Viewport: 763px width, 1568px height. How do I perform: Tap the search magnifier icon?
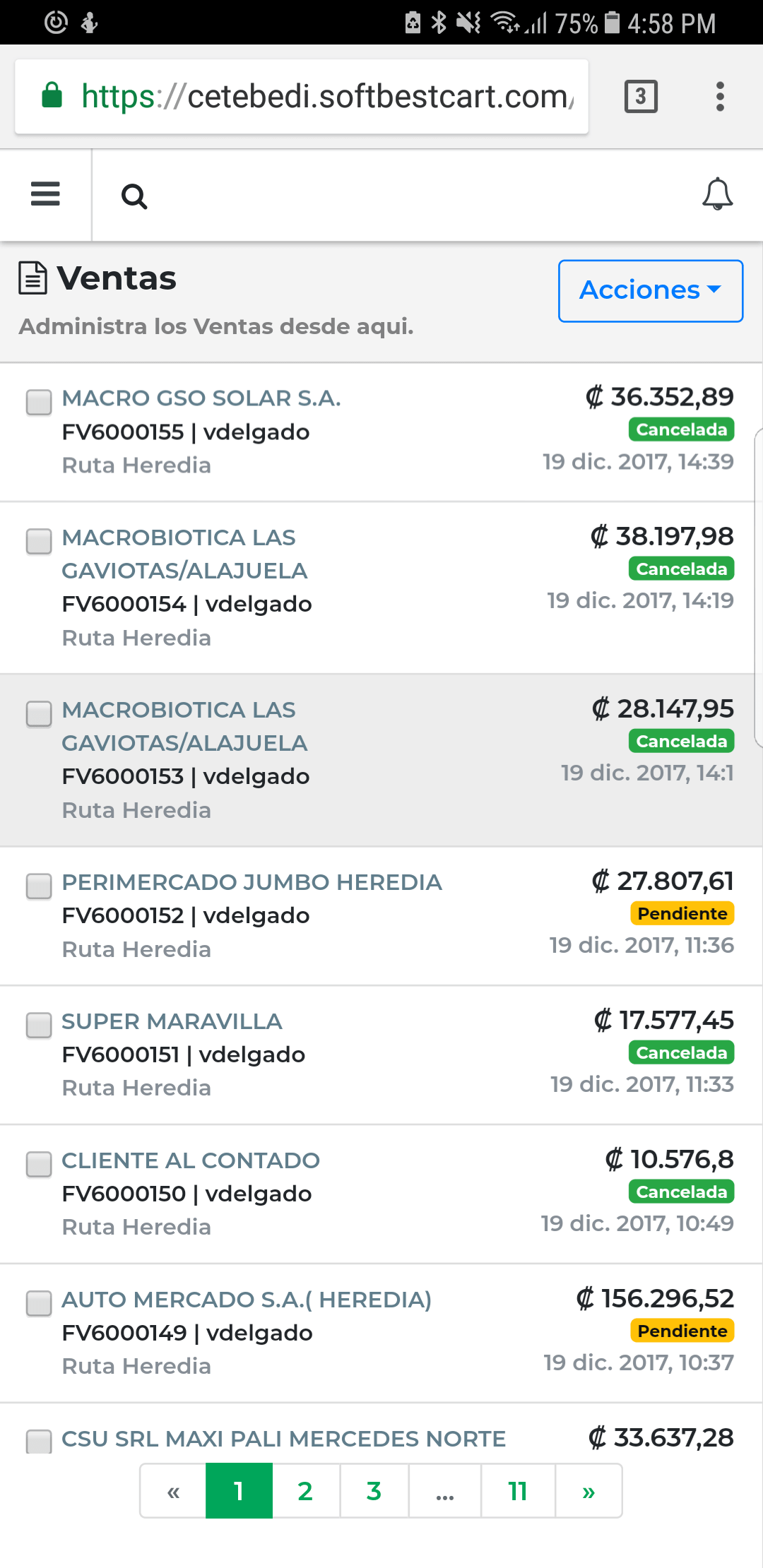(x=134, y=196)
